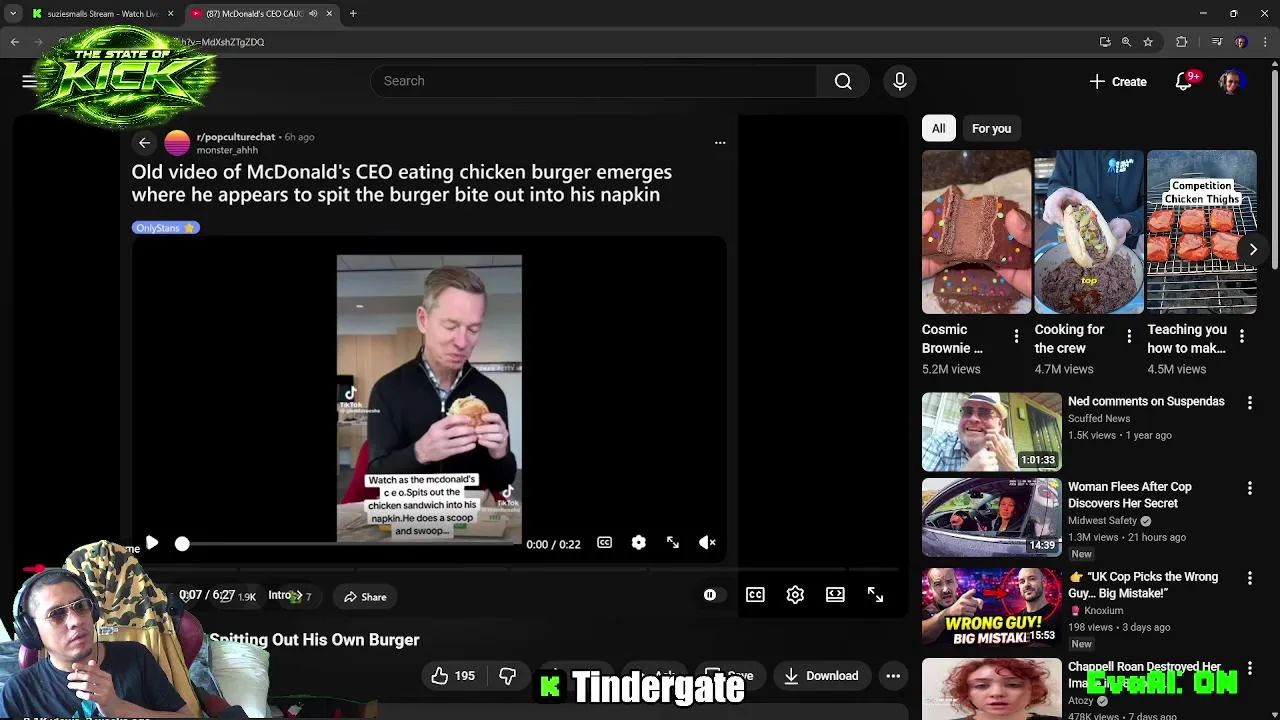The image size is (1280, 720).
Task: Open the YouTube hamburger guide menu
Action: [29, 81]
